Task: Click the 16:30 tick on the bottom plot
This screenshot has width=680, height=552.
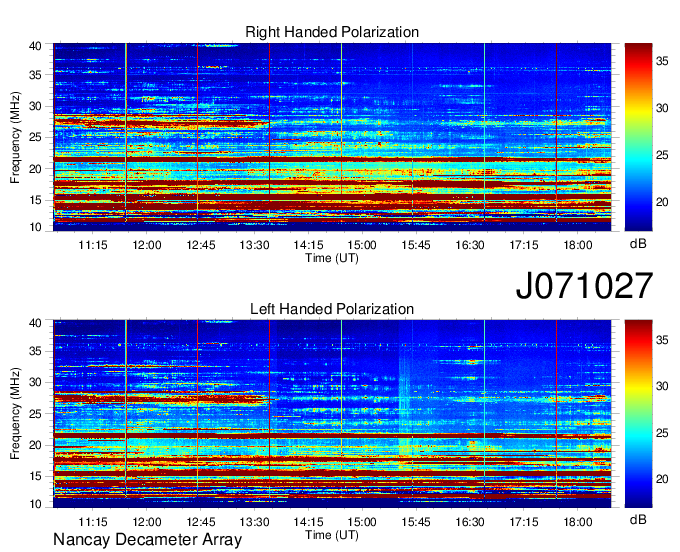Action: 470,522
